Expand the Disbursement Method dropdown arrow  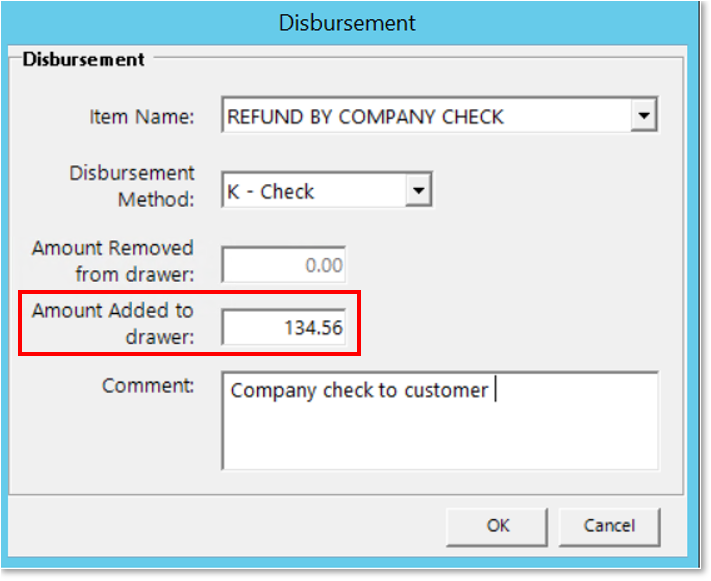[x=419, y=191]
